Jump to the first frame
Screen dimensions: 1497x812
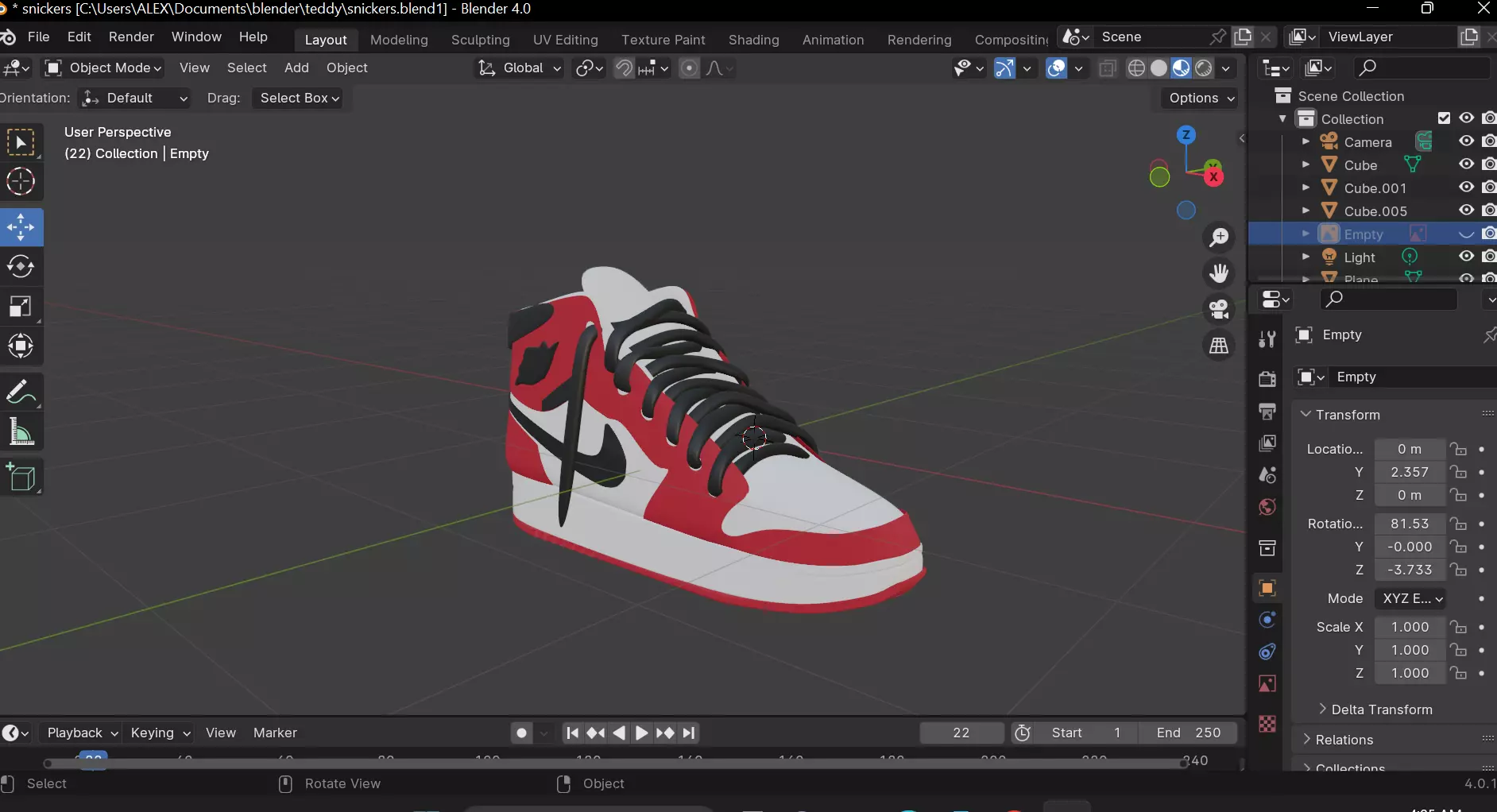tap(572, 733)
